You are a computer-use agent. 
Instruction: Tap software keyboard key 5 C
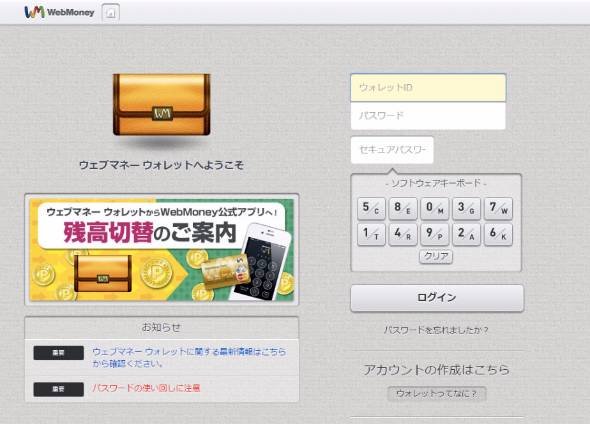[371, 208]
